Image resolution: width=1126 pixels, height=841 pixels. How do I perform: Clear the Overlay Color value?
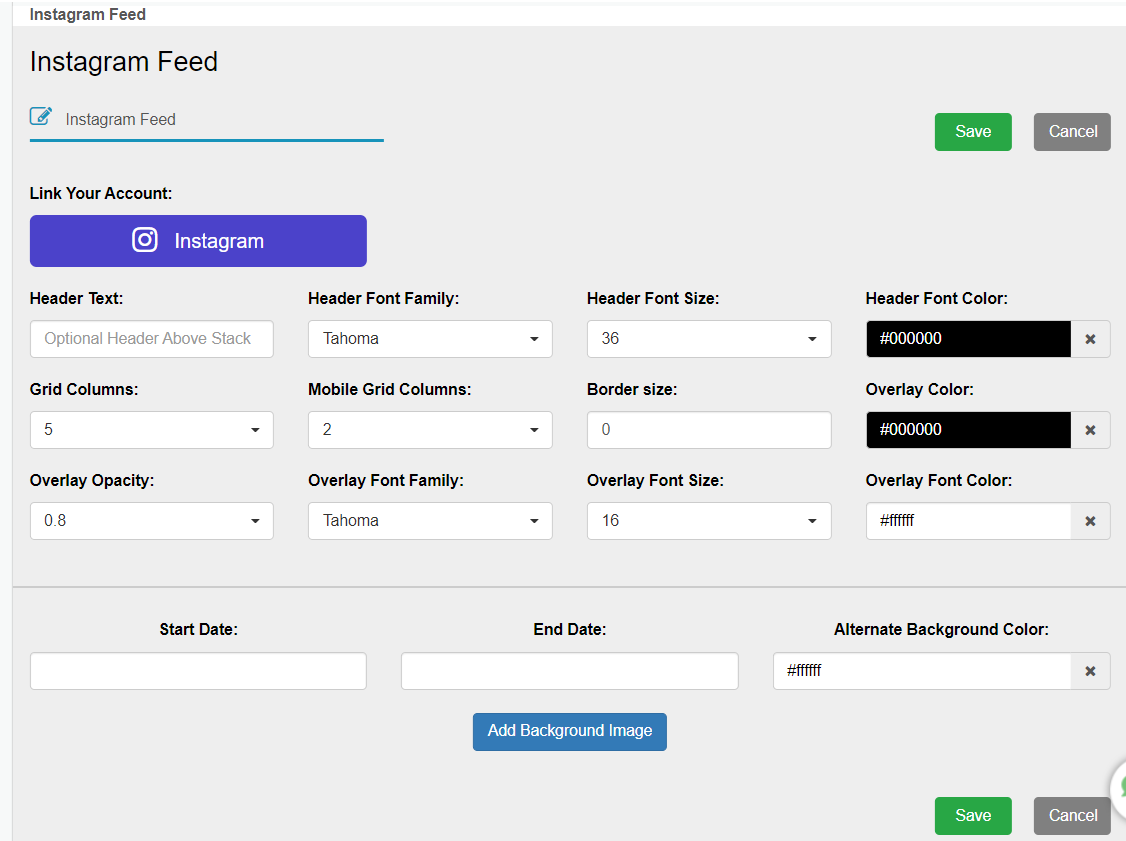(1090, 430)
